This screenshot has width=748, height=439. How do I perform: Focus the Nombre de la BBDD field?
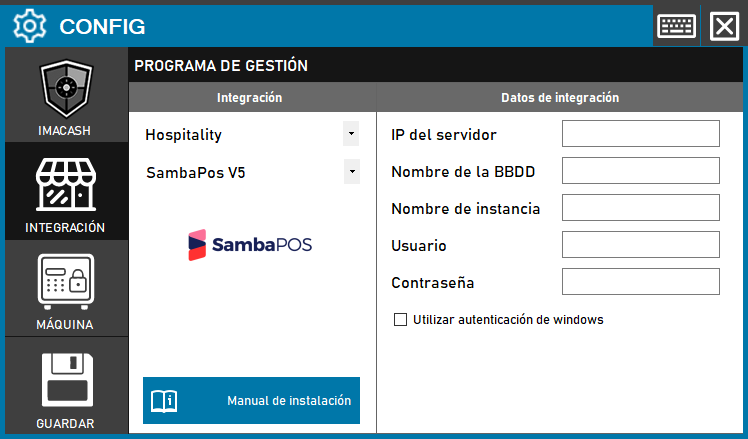[641, 171]
